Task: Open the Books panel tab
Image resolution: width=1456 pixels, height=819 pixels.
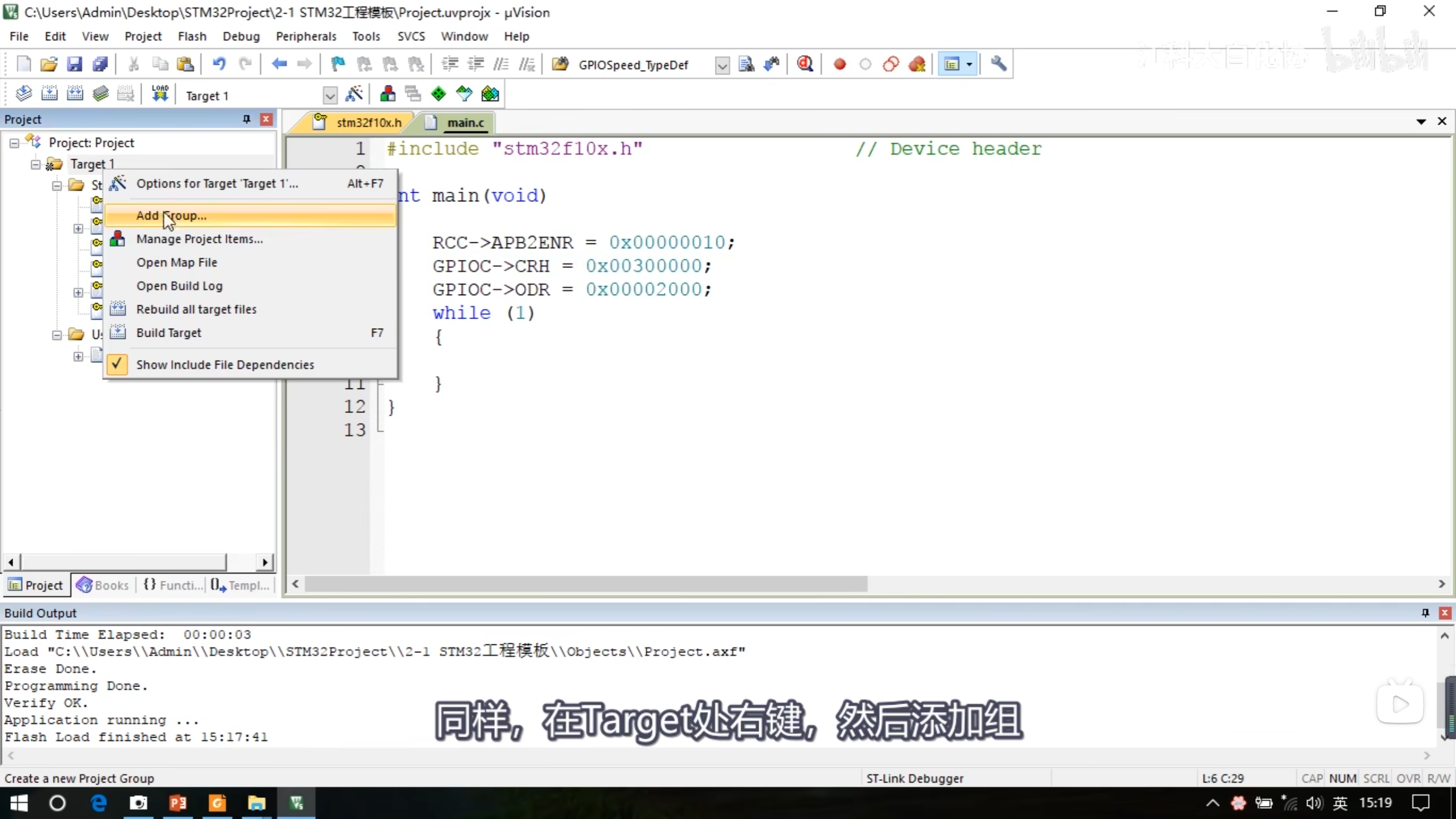Action: click(x=103, y=585)
